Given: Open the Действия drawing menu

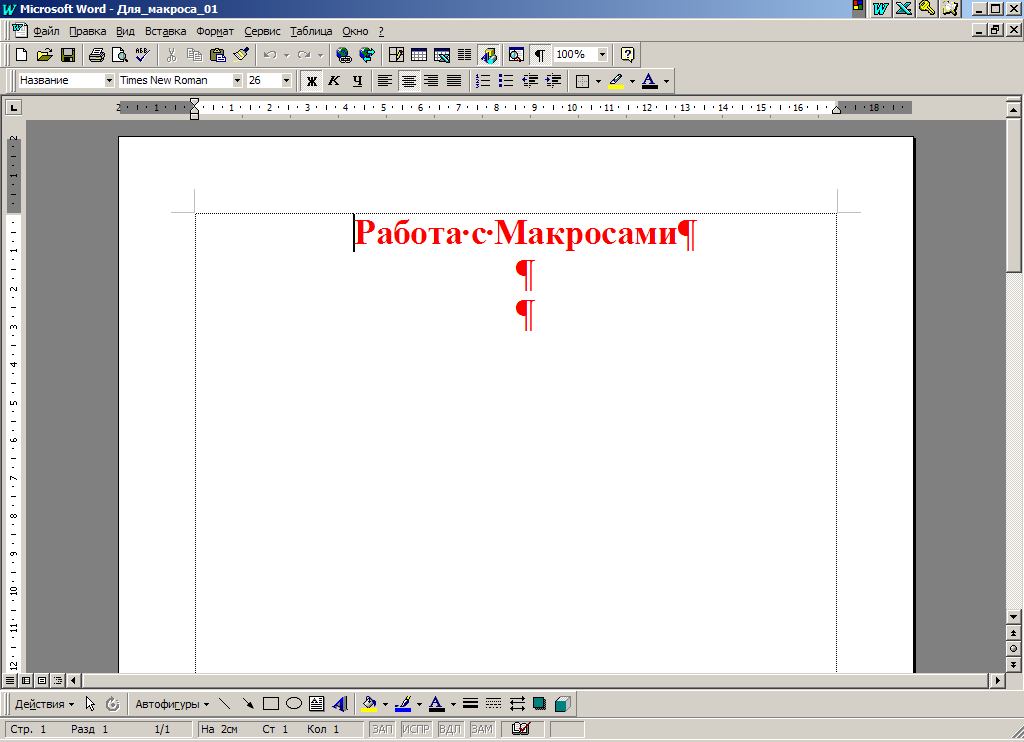Looking at the screenshot, I should (x=44, y=704).
